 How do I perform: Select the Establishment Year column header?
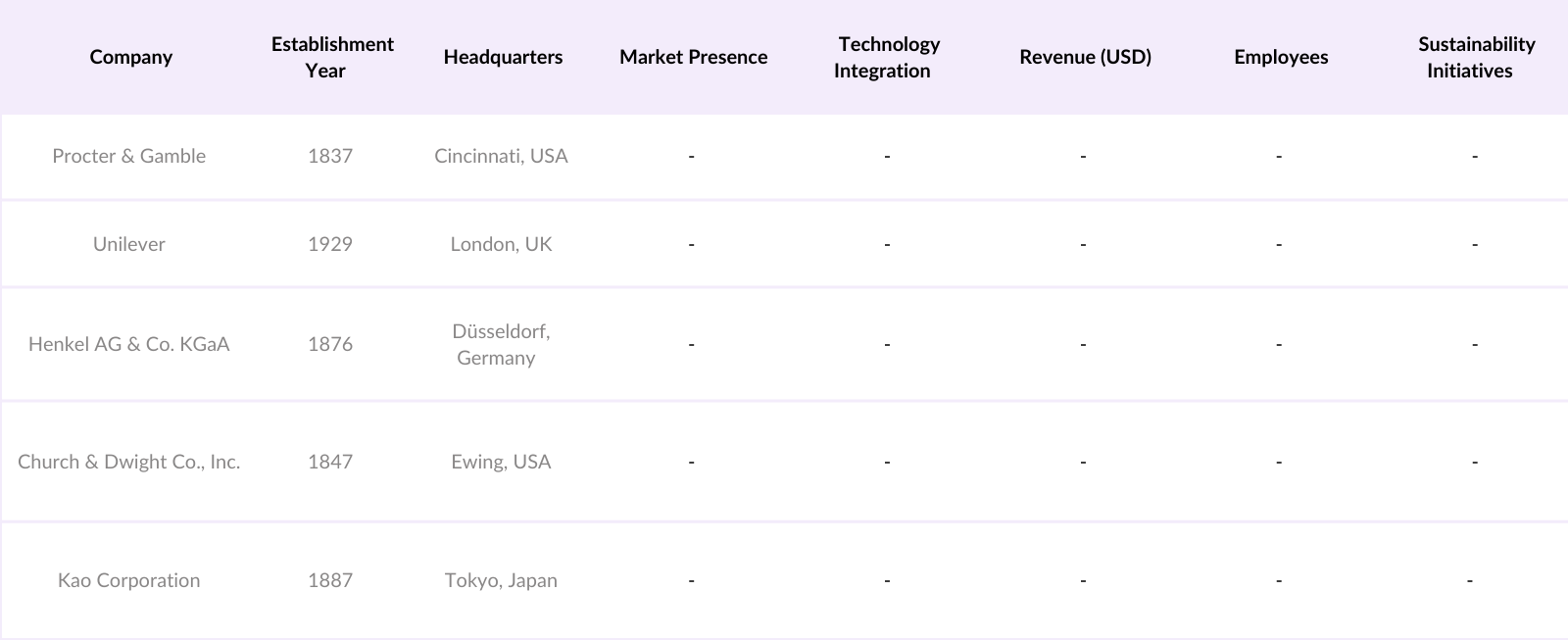pos(332,57)
